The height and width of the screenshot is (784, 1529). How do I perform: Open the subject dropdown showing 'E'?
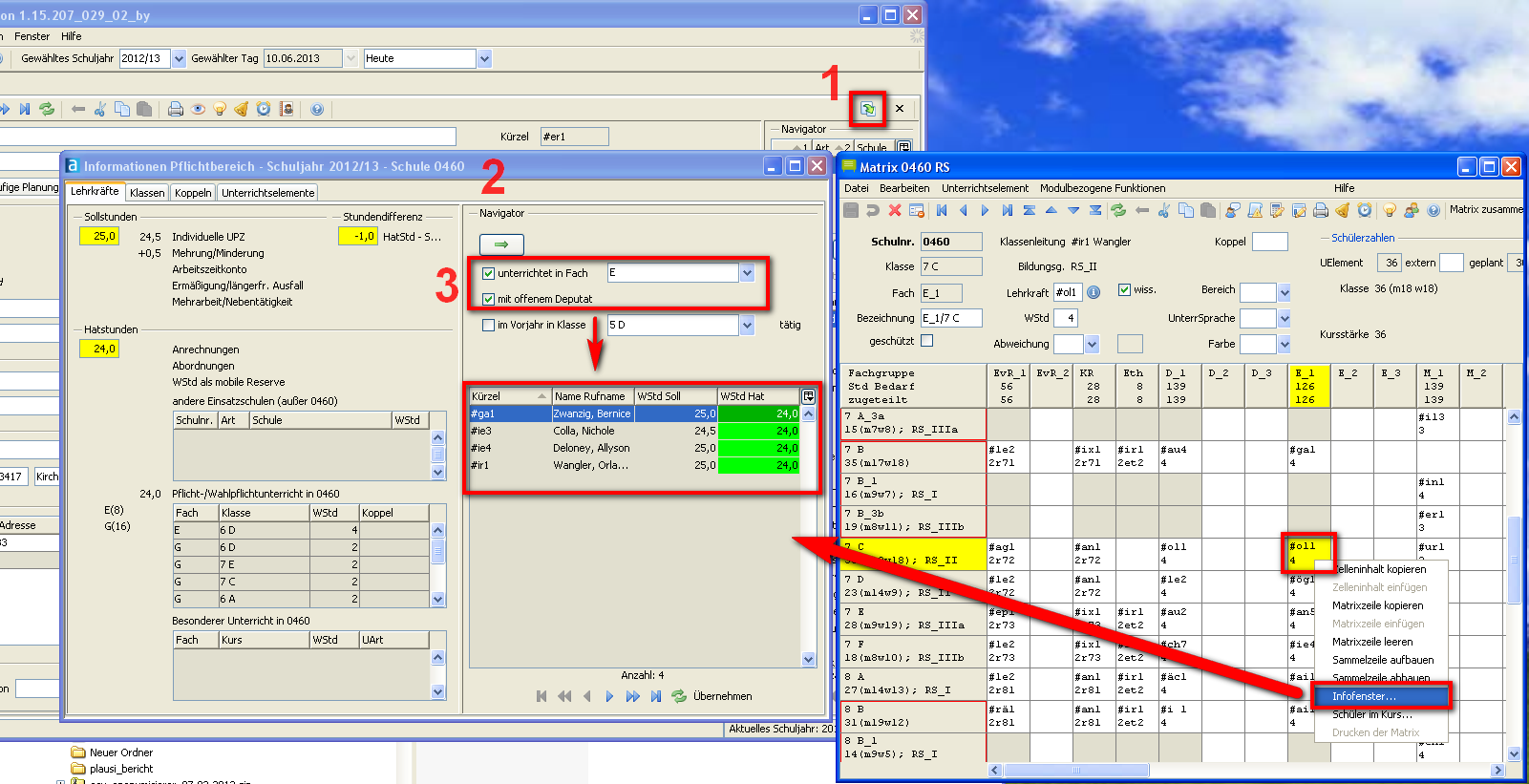tap(747, 273)
